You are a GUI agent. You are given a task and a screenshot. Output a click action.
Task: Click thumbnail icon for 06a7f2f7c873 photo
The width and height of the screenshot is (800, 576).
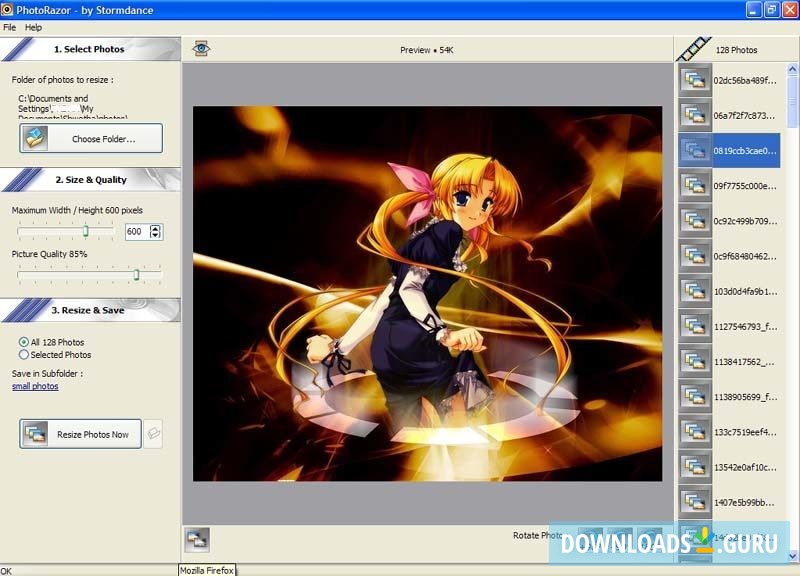click(695, 115)
